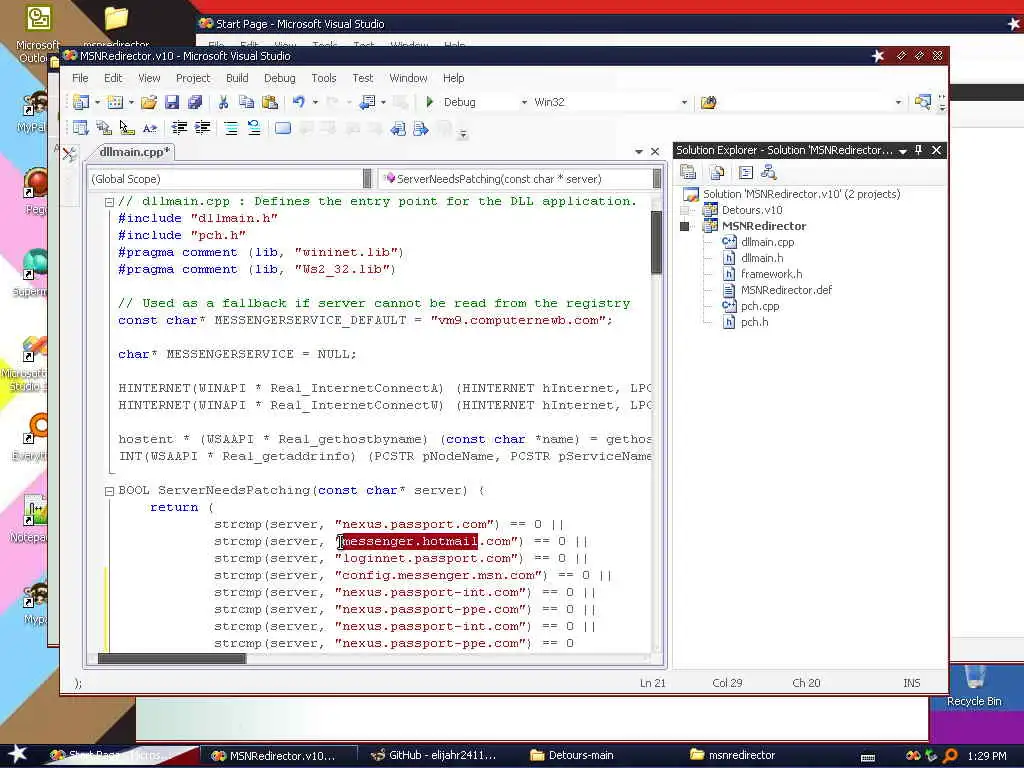Switch to Detours-main folder taskbar button
This screenshot has height=768, width=1024.
572,755
